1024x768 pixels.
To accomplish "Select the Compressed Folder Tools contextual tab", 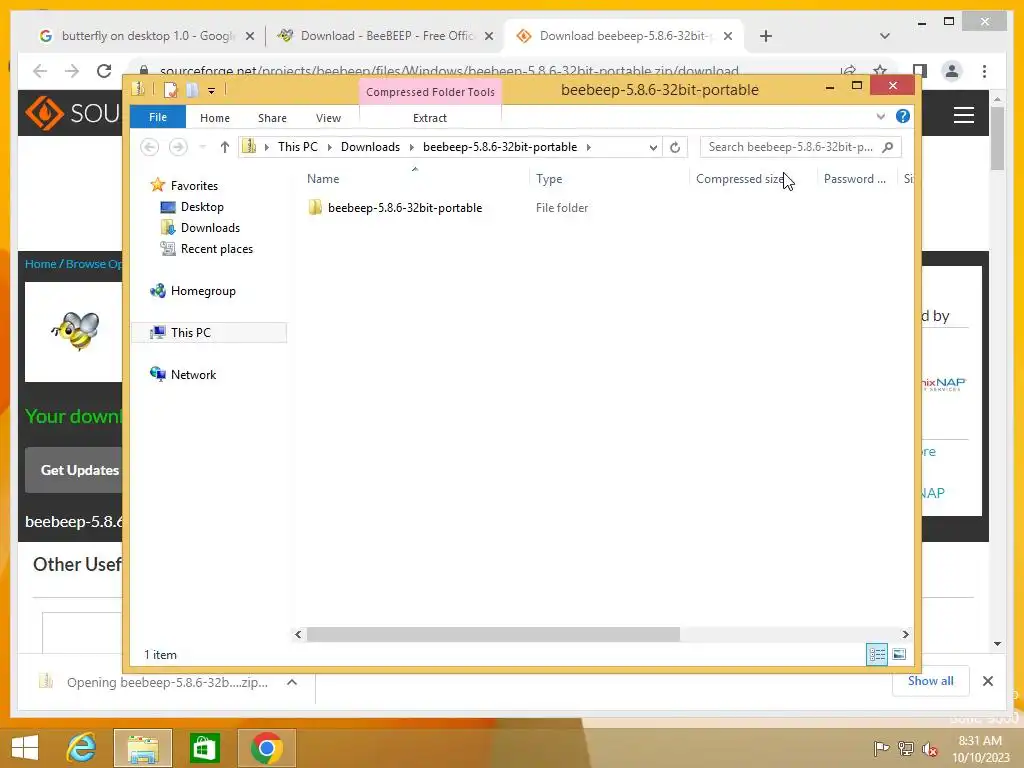I will coord(430,92).
